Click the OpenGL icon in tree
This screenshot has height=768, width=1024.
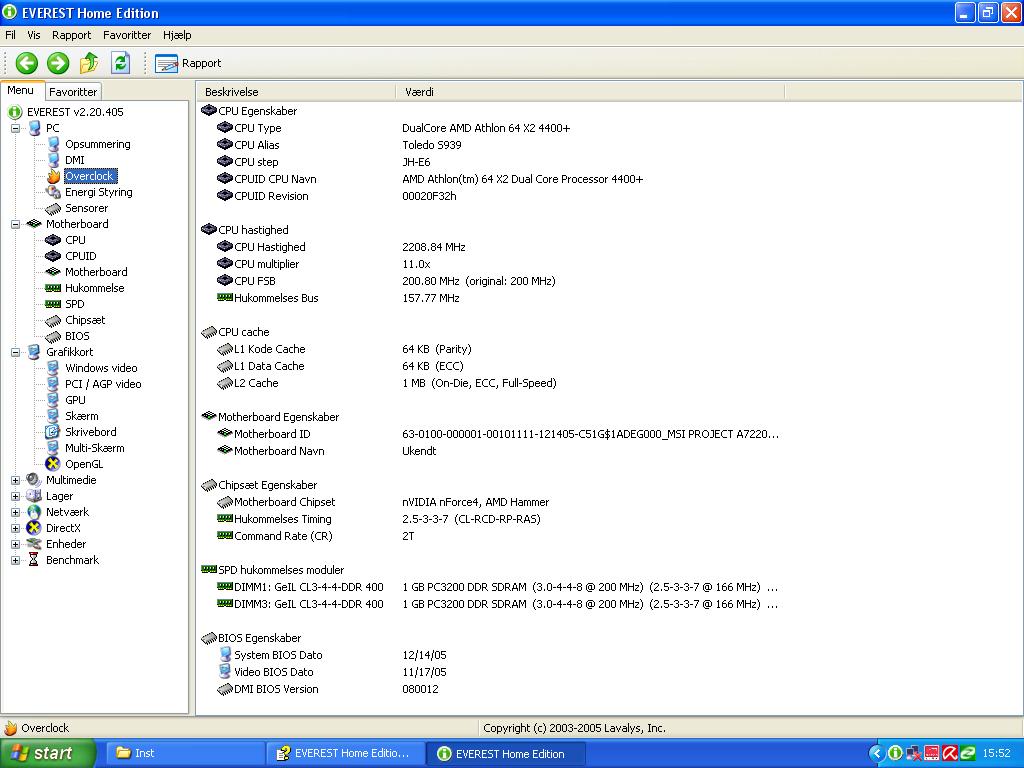(x=53, y=464)
